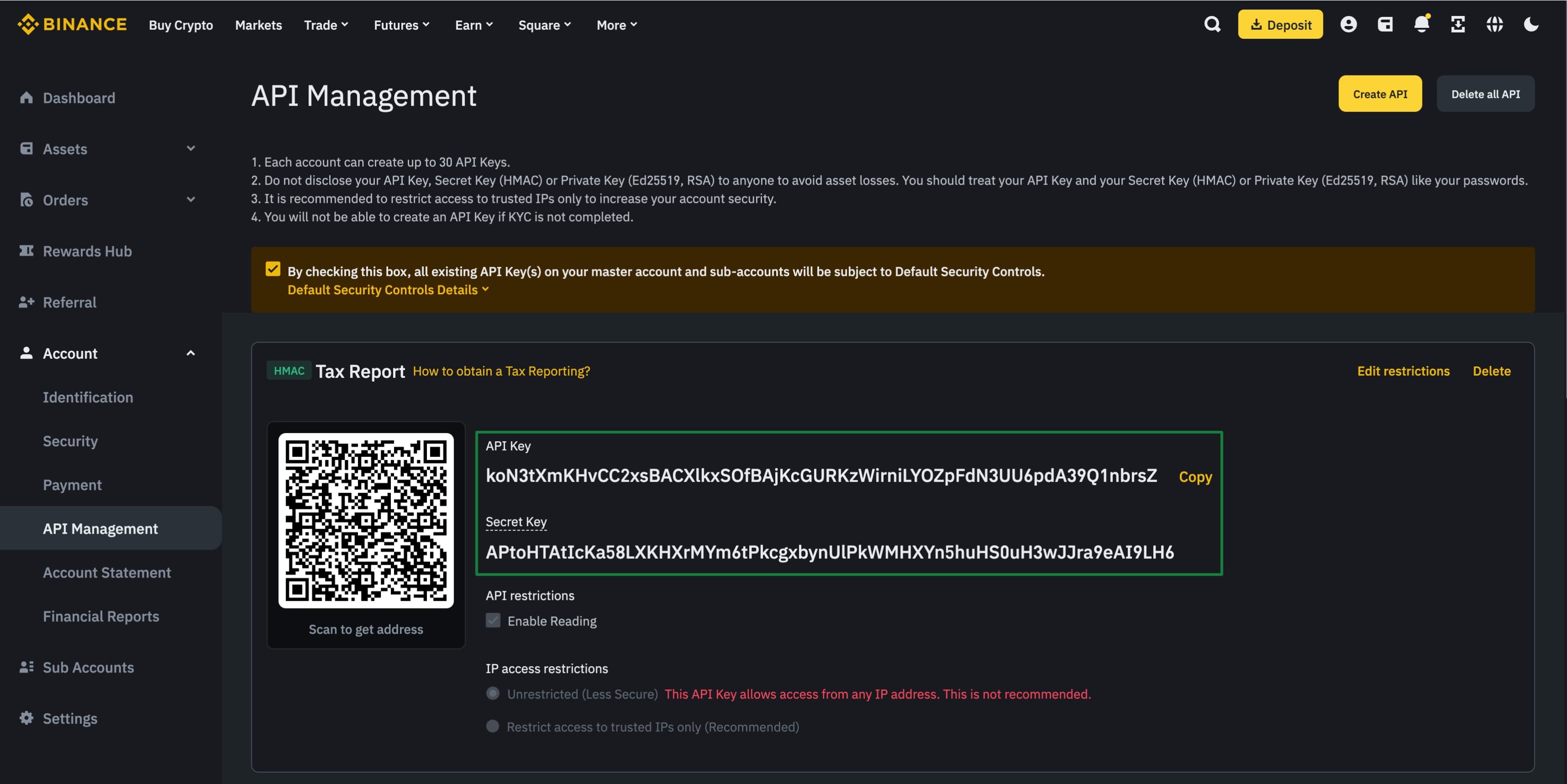Expand the Orders sidebar section chevron
1567x784 pixels.
[x=191, y=199]
